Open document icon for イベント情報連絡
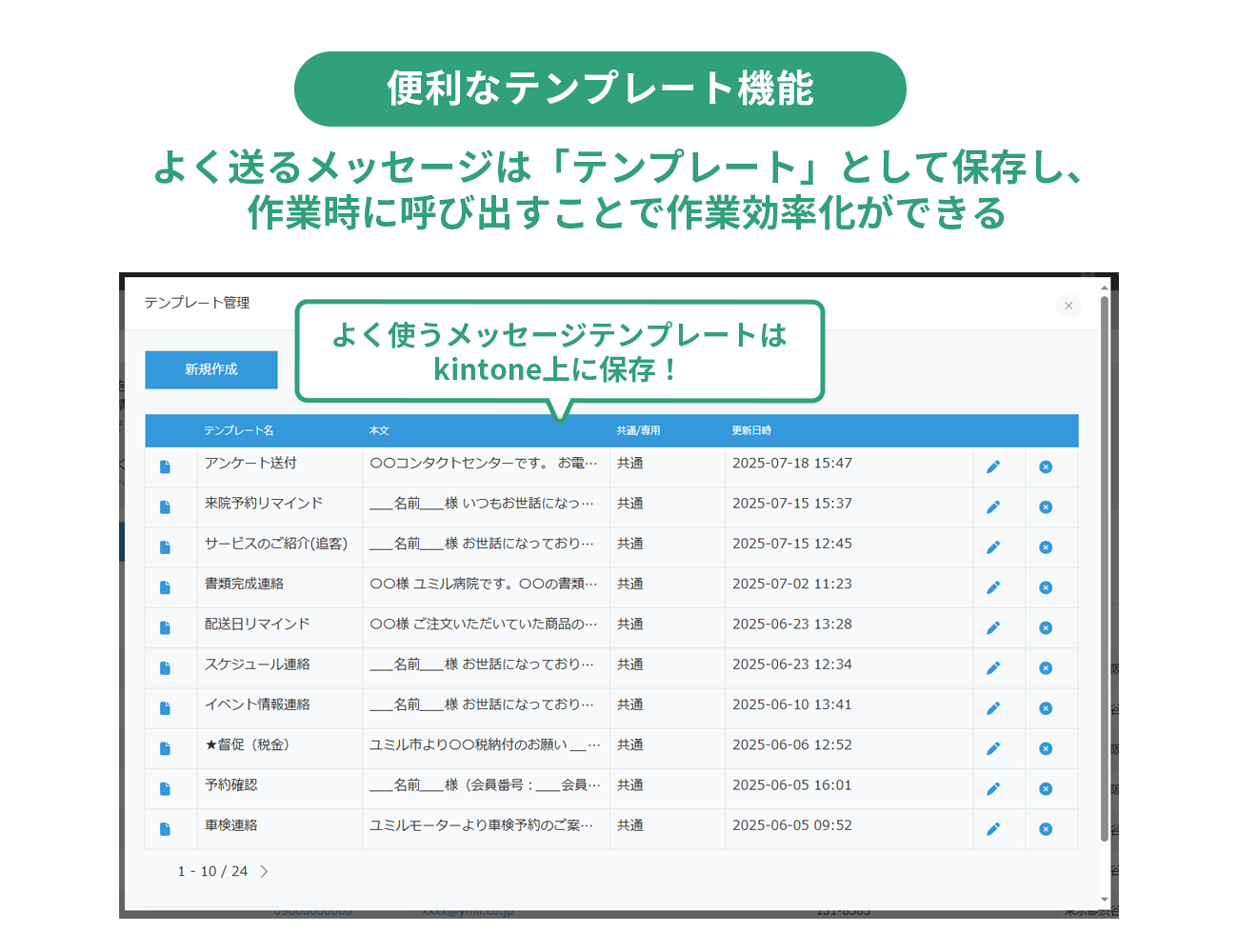Screen dimensions: 1238x952 pyautogui.click(x=165, y=708)
